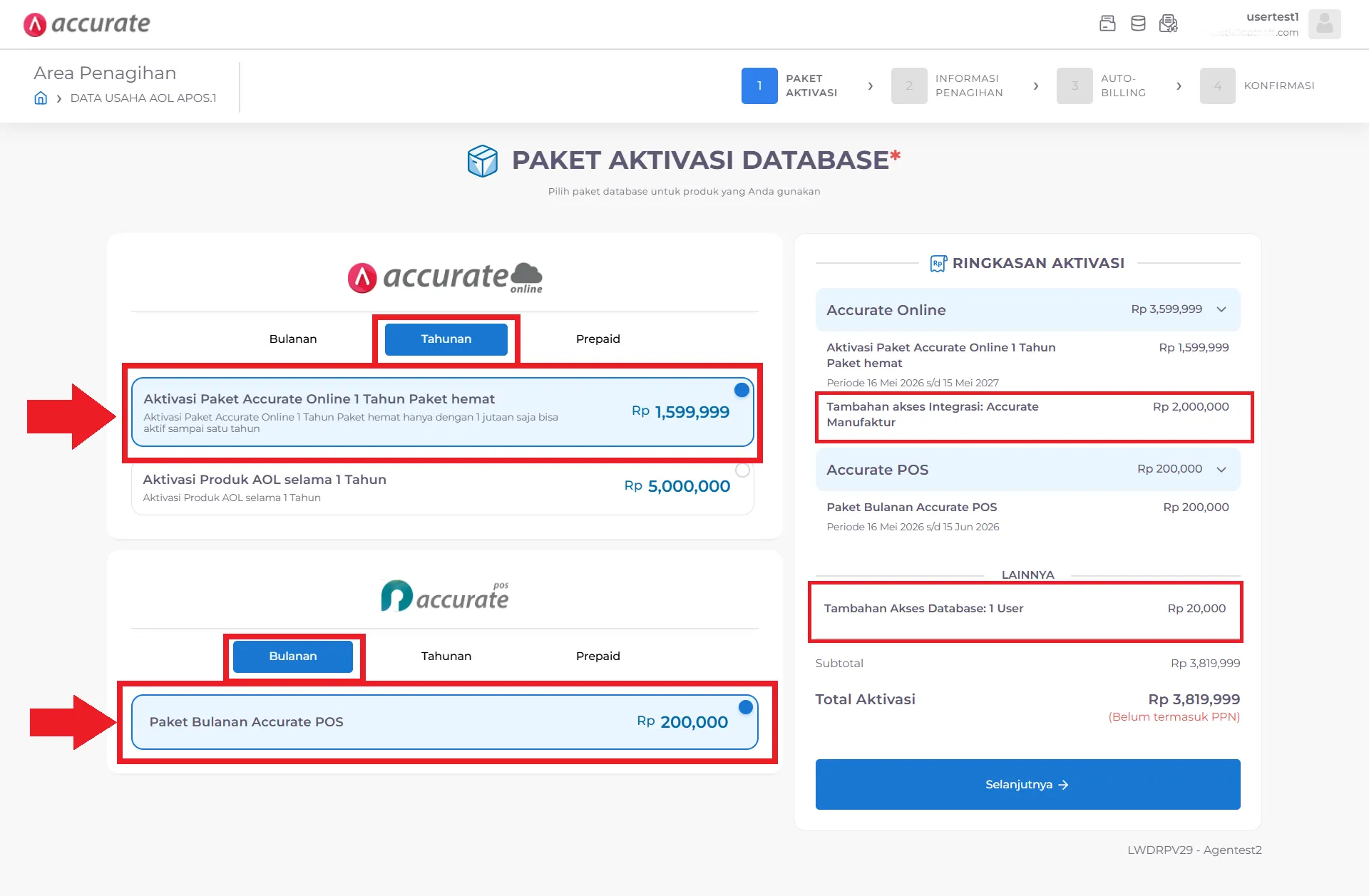Click the Rp 5,000,000 package price
The image size is (1369, 896).
click(x=677, y=486)
